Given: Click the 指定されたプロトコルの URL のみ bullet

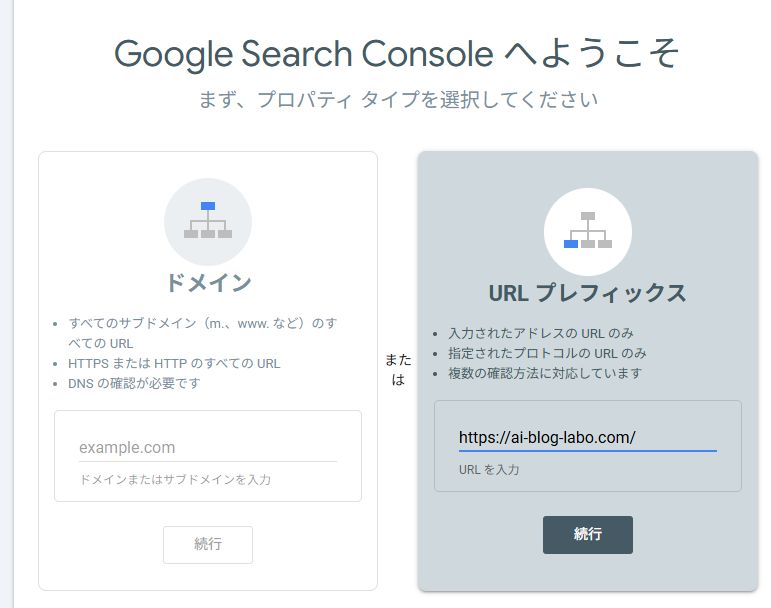Looking at the screenshot, I should click(x=547, y=353).
